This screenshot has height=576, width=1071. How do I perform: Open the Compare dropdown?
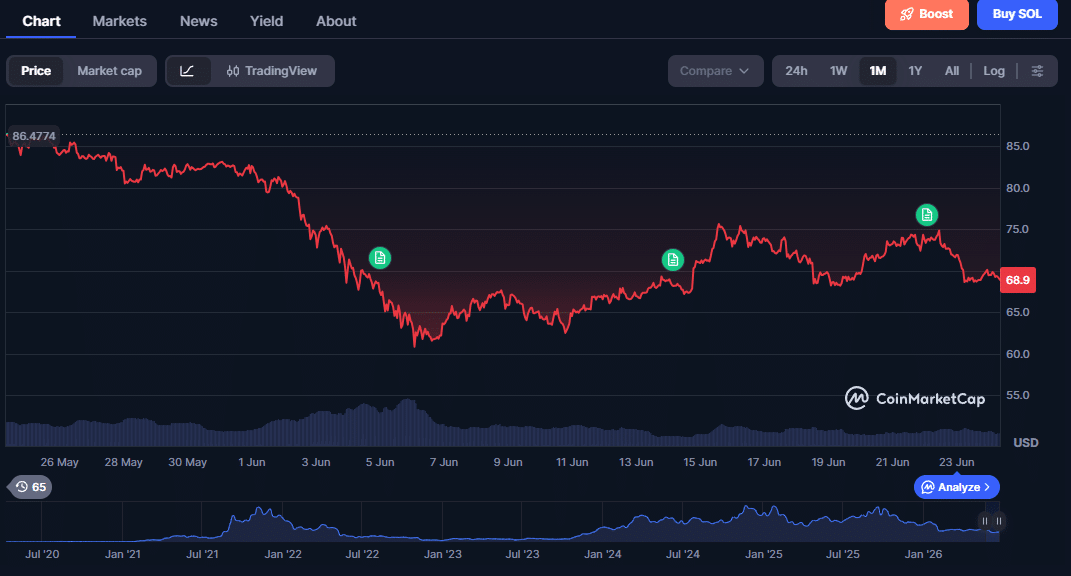click(x=715, y=71)
